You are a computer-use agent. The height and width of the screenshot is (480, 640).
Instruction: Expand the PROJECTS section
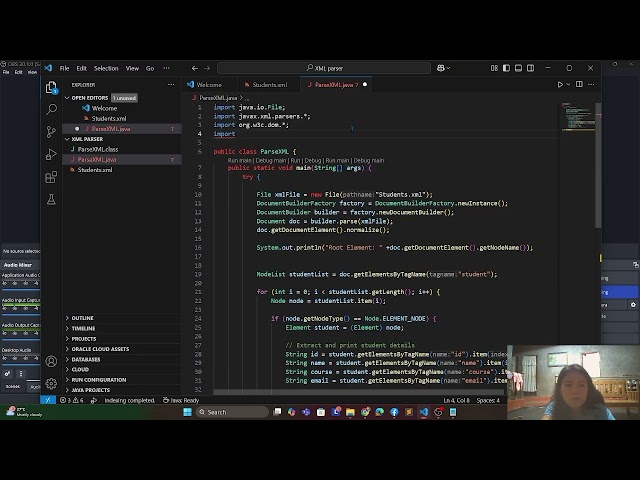coord(84,339)
